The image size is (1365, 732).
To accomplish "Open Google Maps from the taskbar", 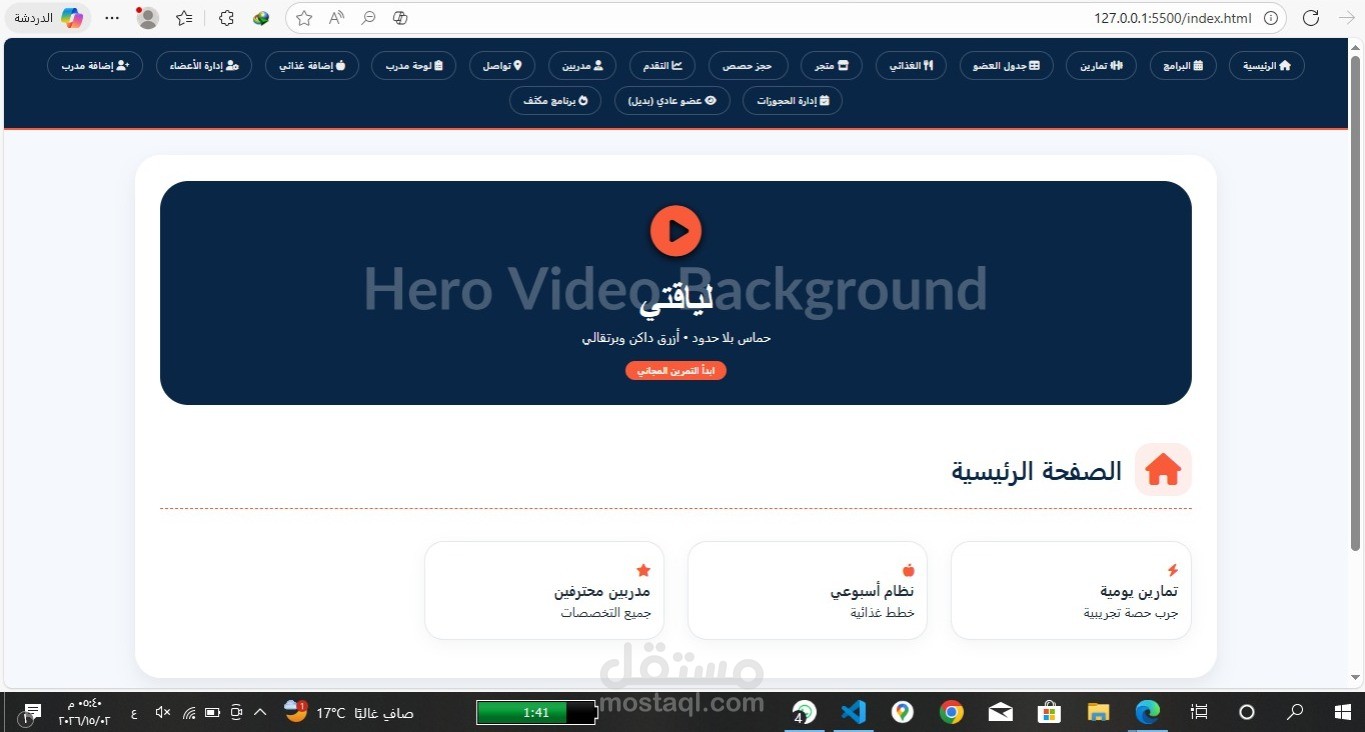I will click(x=902, y=712).
